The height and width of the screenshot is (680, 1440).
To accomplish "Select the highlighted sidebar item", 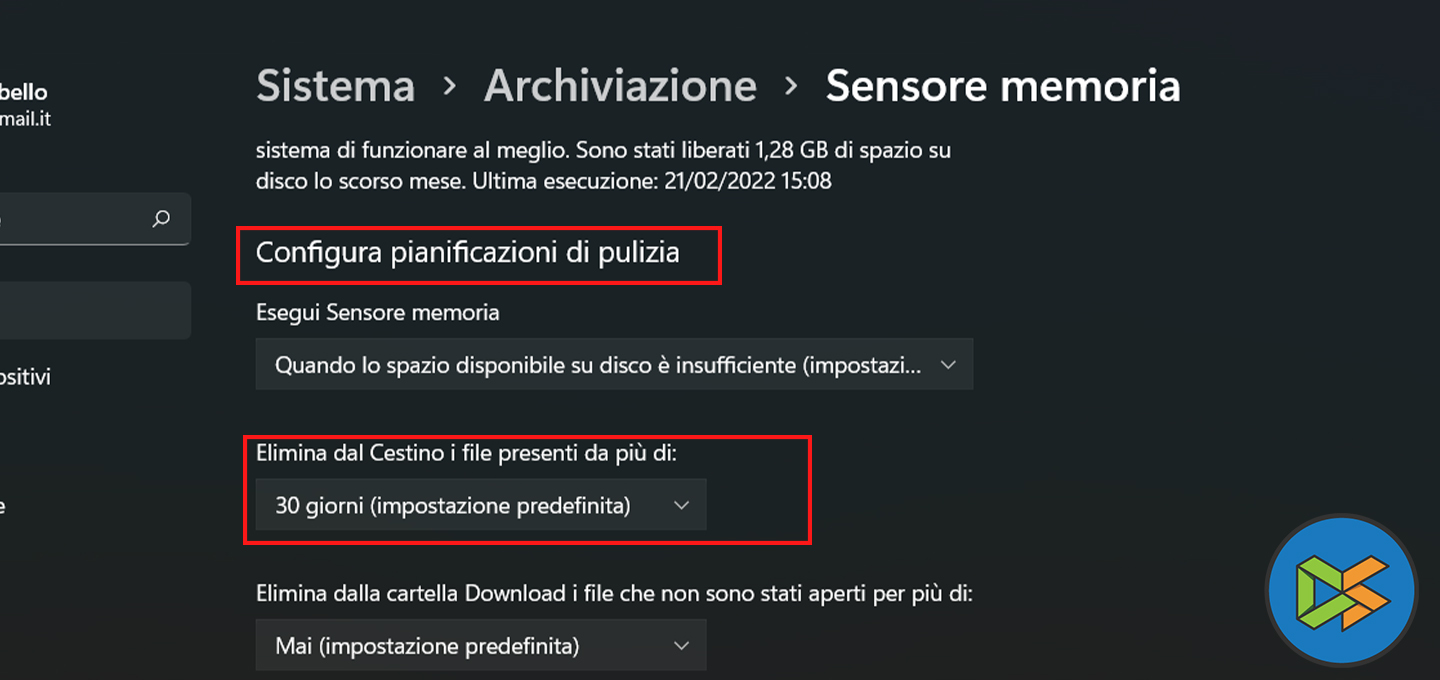I will [95, 310].
